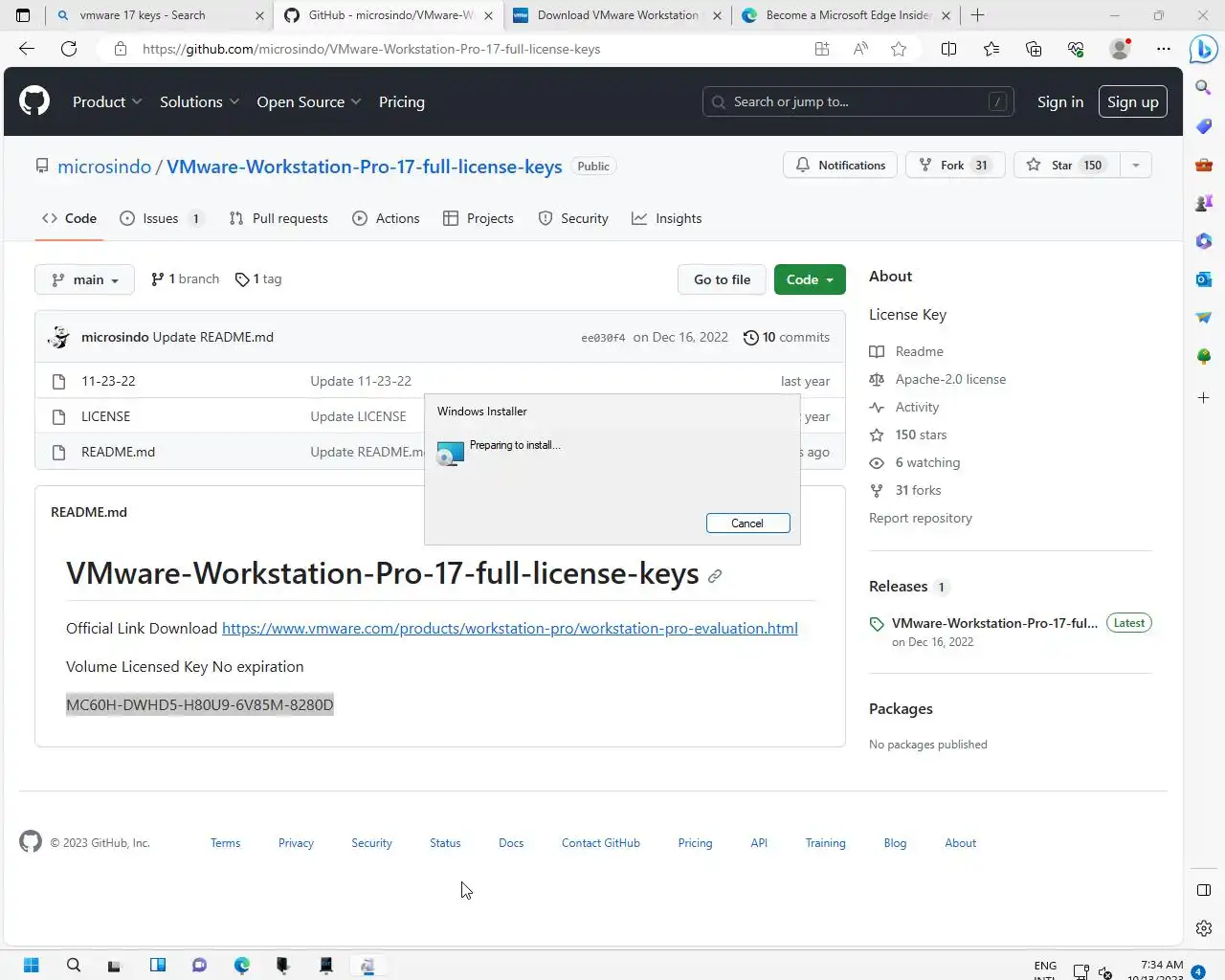Open the Actions tab
The width and height of the screenshot is (1225, 980).
tap(386, 218)
